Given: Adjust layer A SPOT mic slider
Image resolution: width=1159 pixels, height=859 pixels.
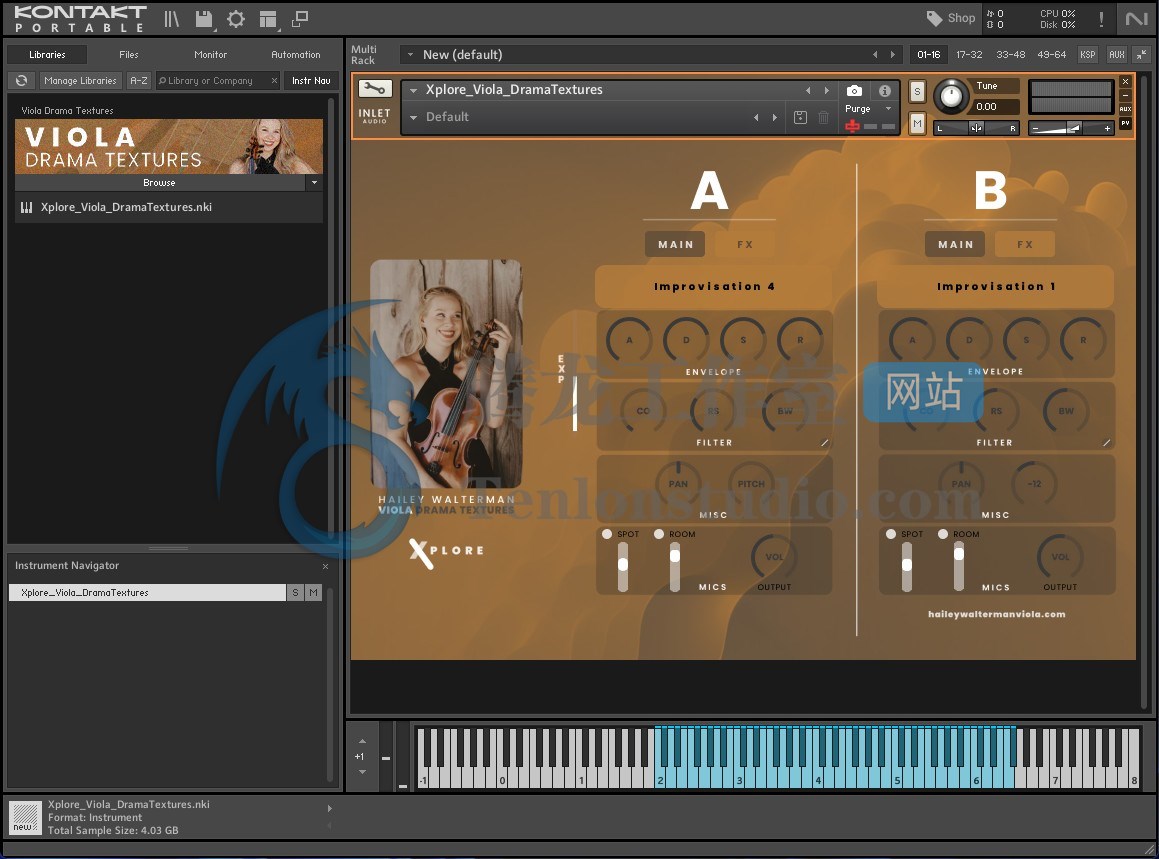Looking at the screenshot, I should point(623,566).
